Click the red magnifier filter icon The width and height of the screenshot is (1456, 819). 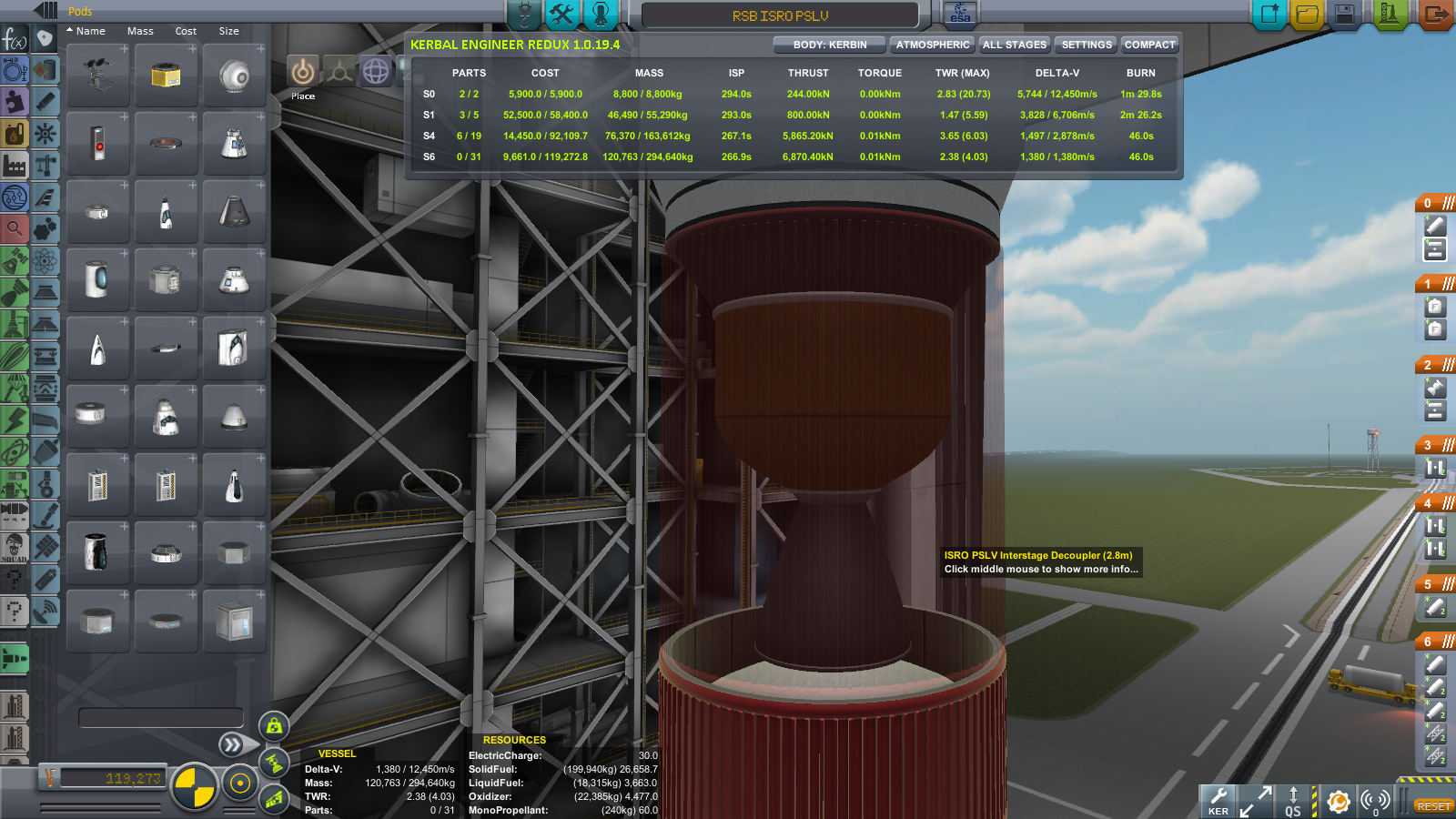[x=15, y=228]
